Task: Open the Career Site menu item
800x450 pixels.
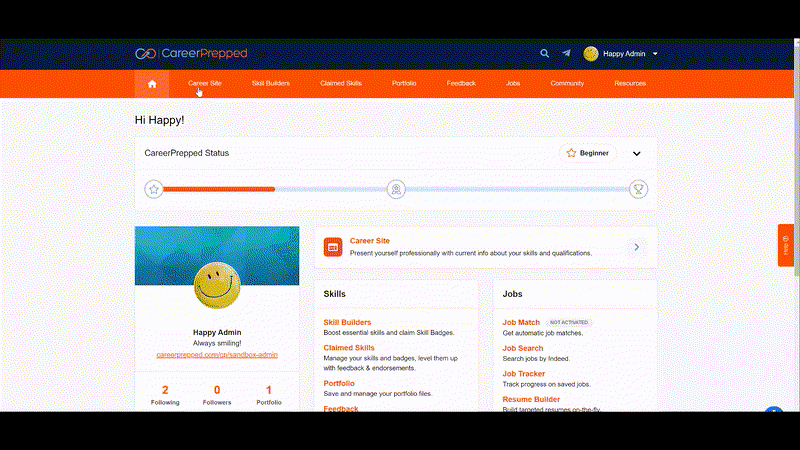Action: click(205, 83)
